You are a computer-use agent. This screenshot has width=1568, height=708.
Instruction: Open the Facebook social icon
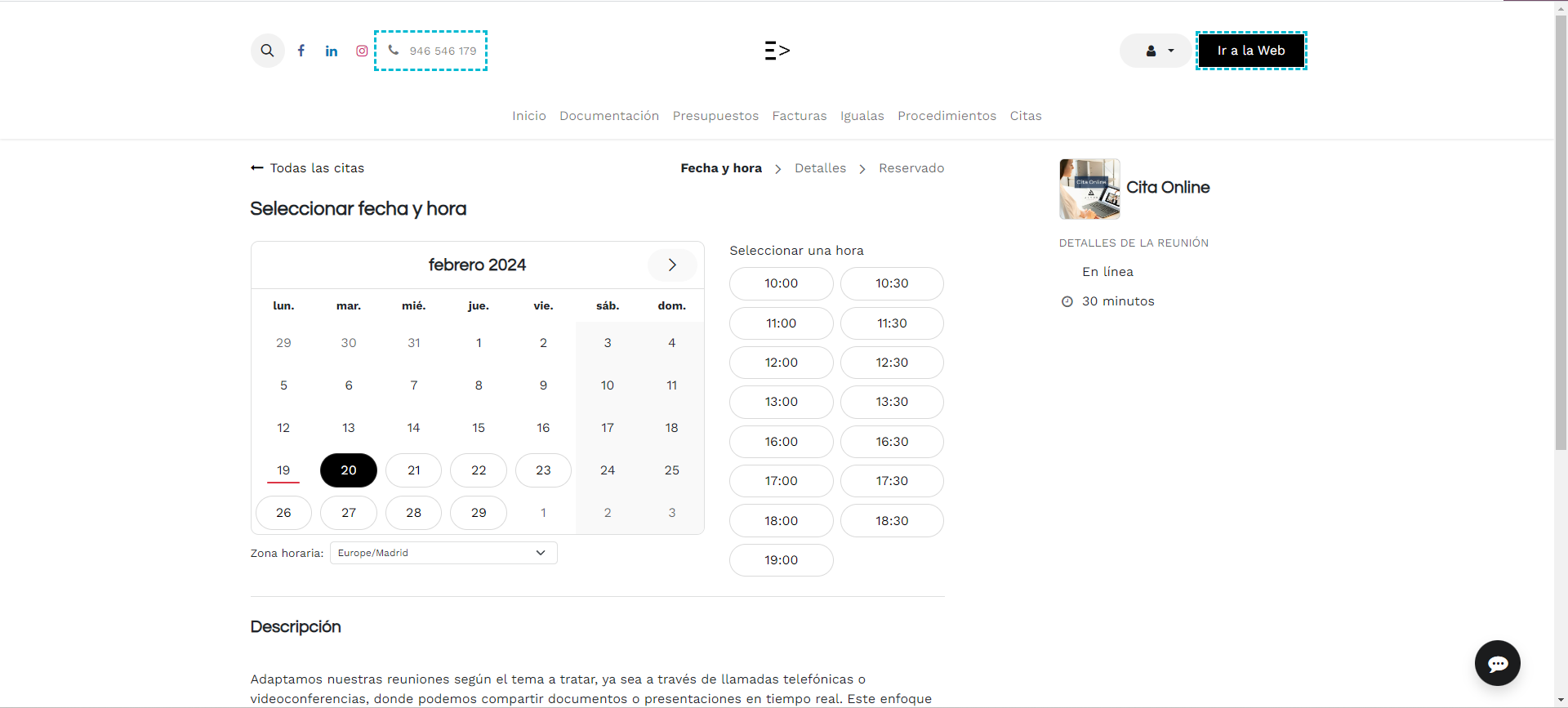[301, 51]
